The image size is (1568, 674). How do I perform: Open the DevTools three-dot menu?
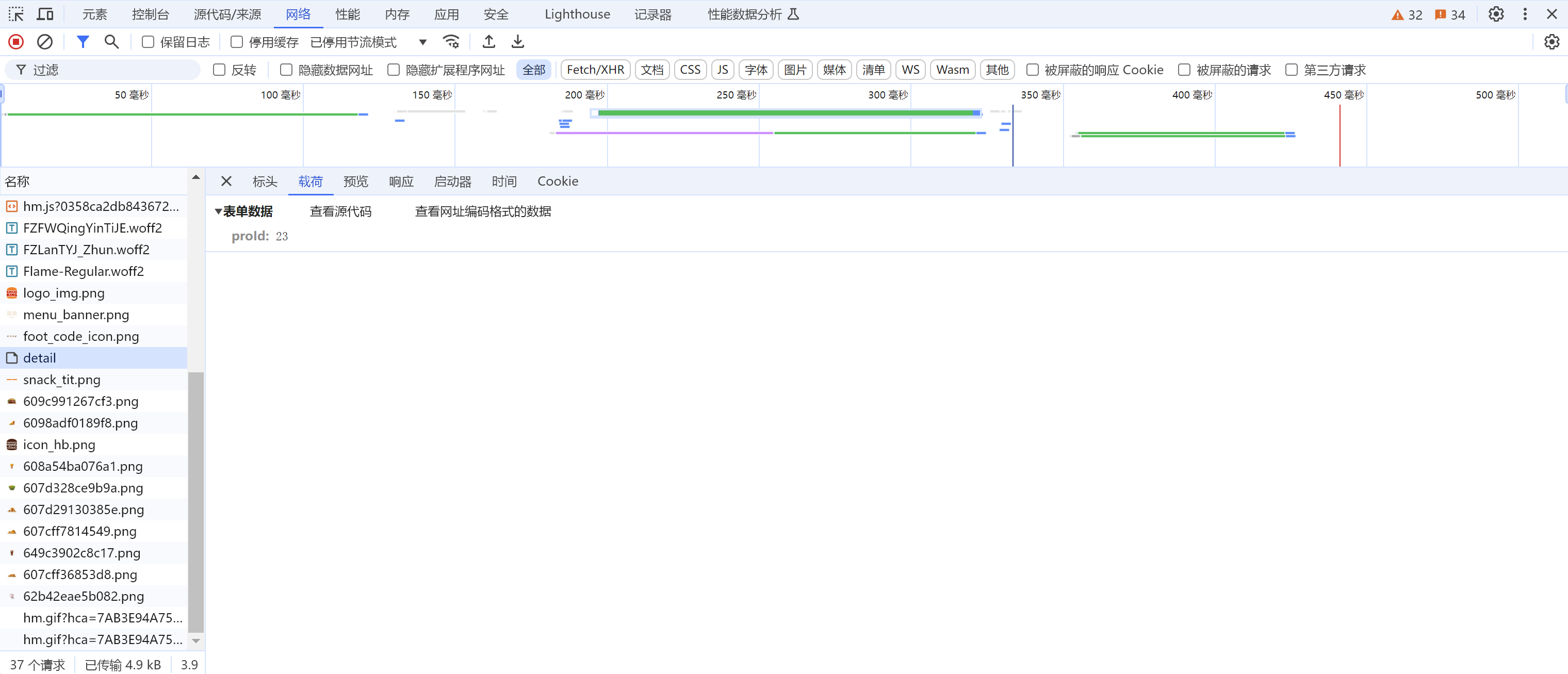click(x=1524, y=14)
